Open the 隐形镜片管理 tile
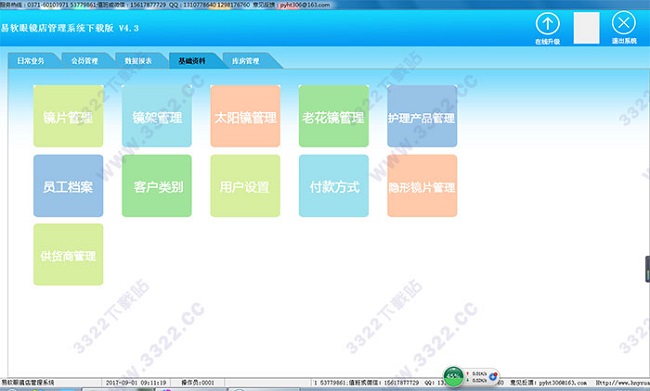The image size is (650, 391). click(422, 186)
